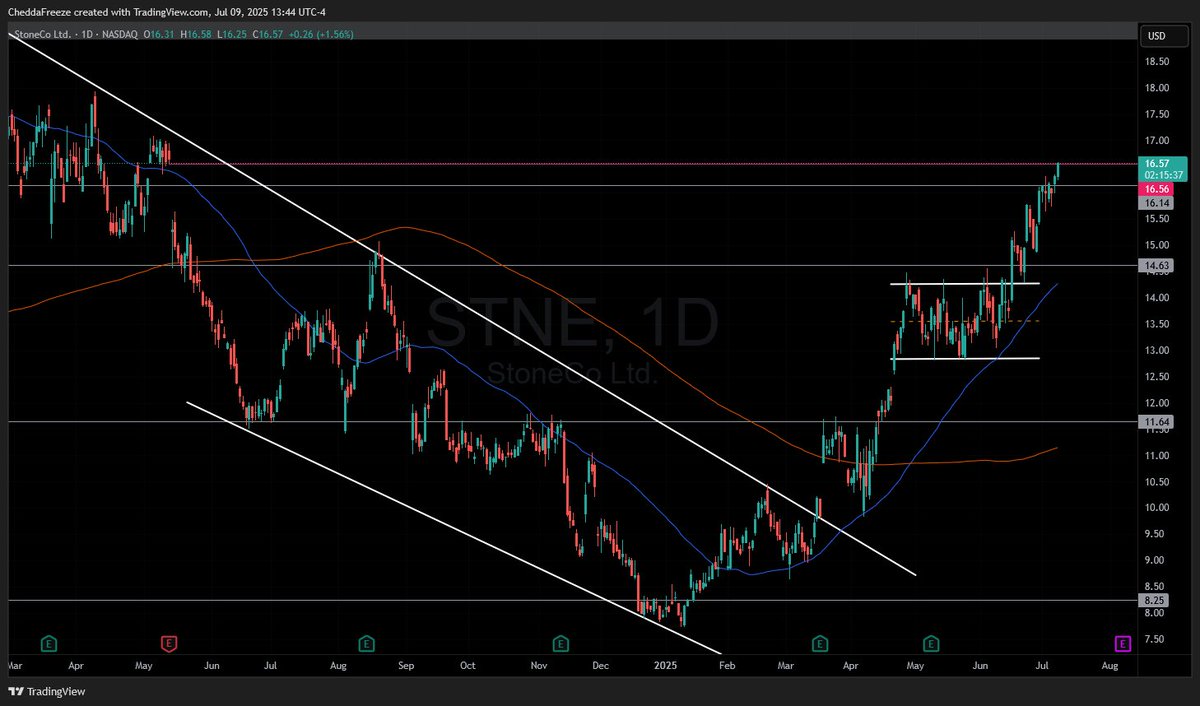
Task: Click the open value O16.31
Action: click(x=160, y=34)
